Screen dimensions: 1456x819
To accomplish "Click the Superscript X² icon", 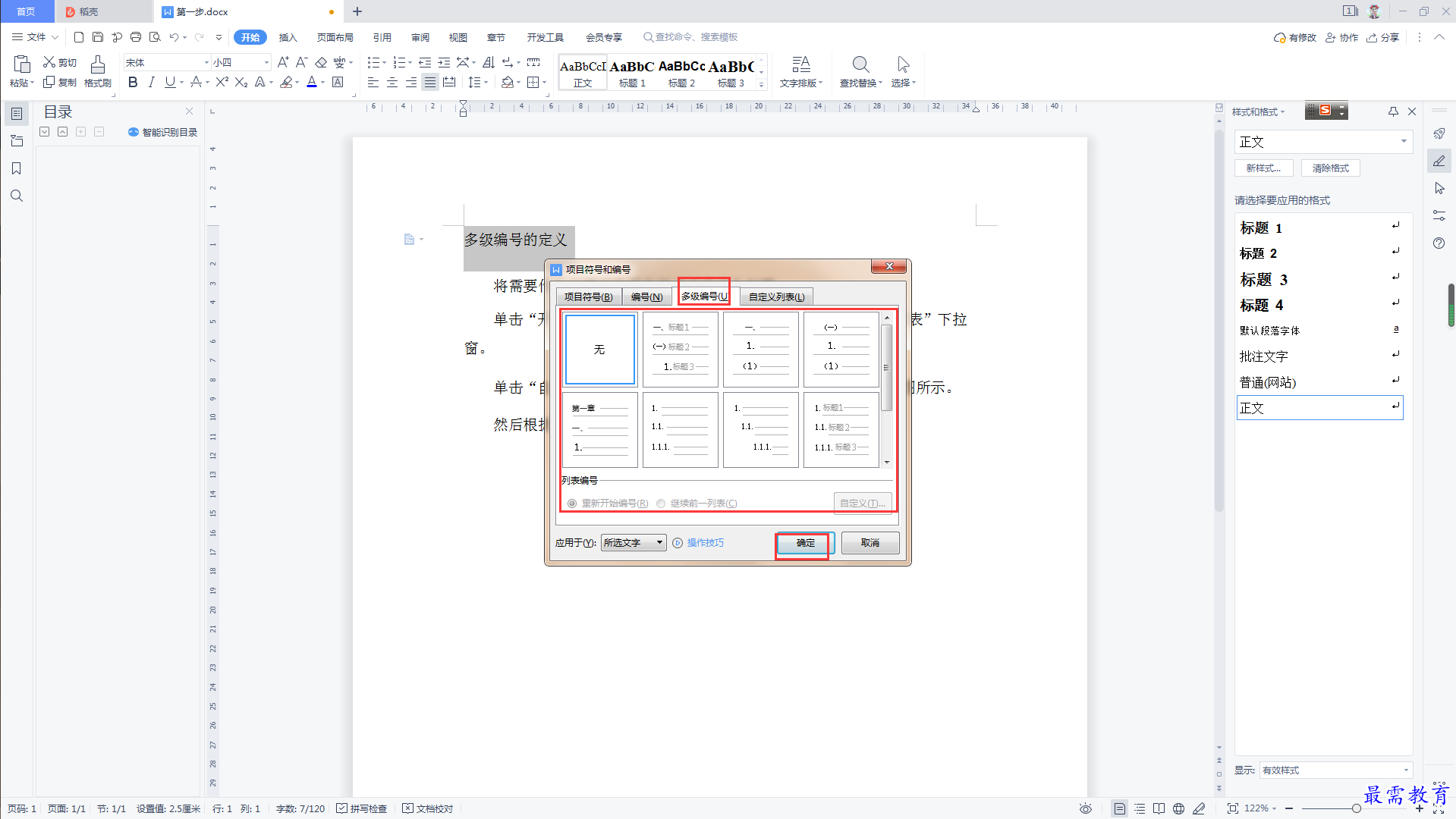I will click(x=222, y=82).
